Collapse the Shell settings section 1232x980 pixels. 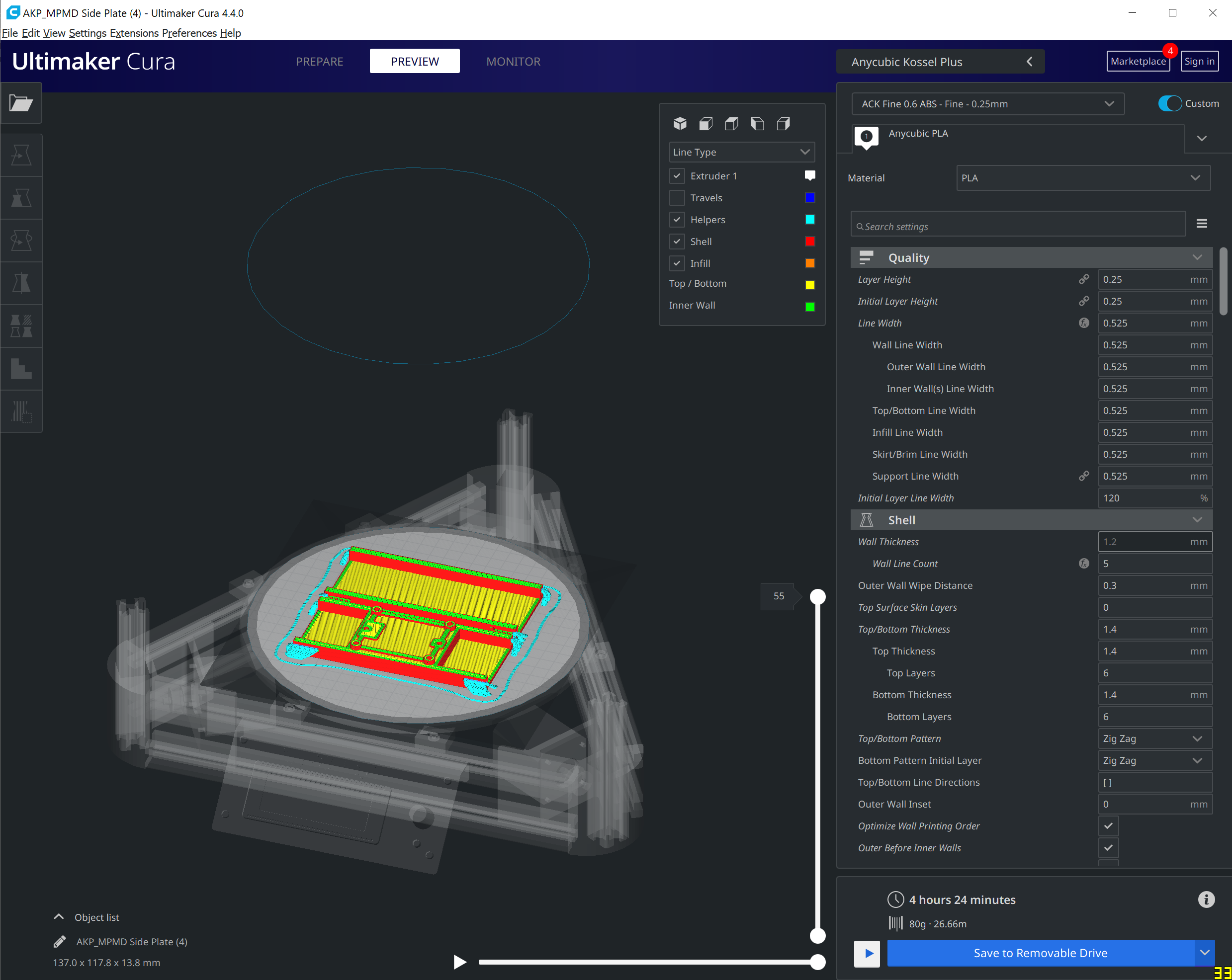pos(1197,520)
